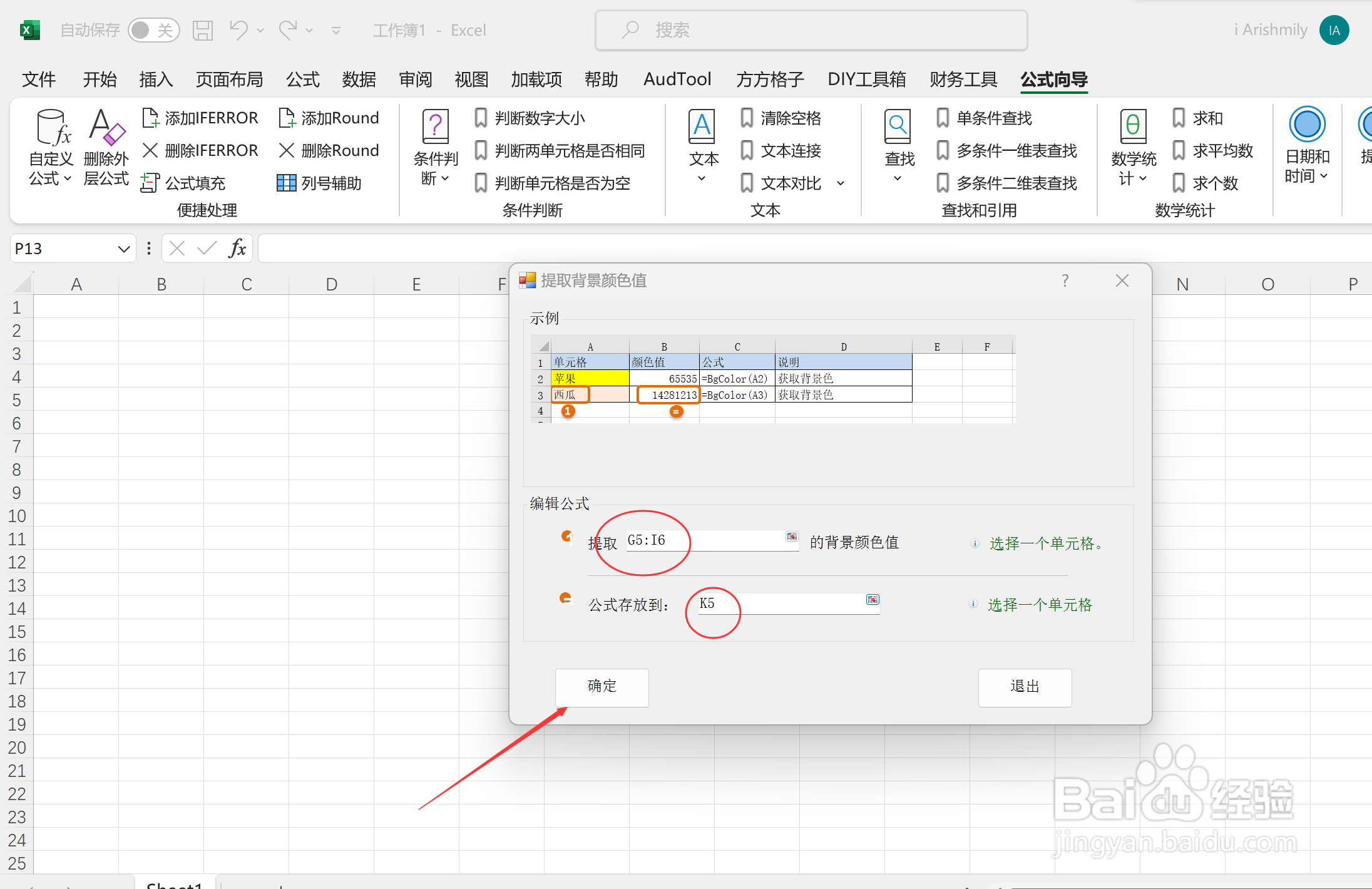This screenshot has height=889, width=1372.
Task: Click 判断单元格是否为空 in ribbon
Action: [x=552, y=183]
